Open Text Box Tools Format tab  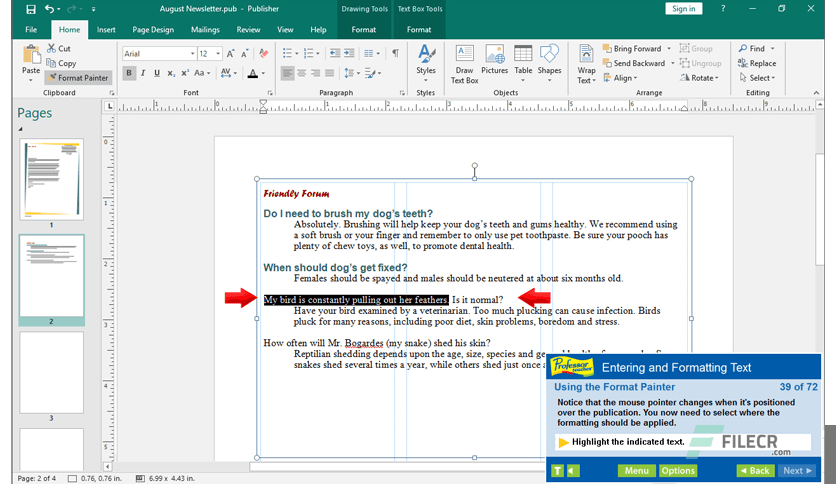click(419, 30)
